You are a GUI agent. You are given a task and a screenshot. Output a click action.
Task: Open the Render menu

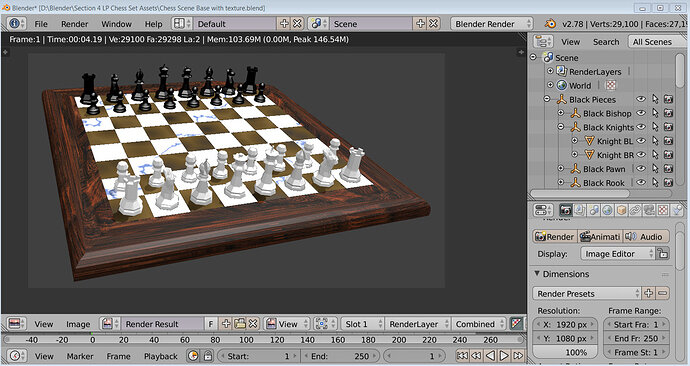click(x=74, y=24)
